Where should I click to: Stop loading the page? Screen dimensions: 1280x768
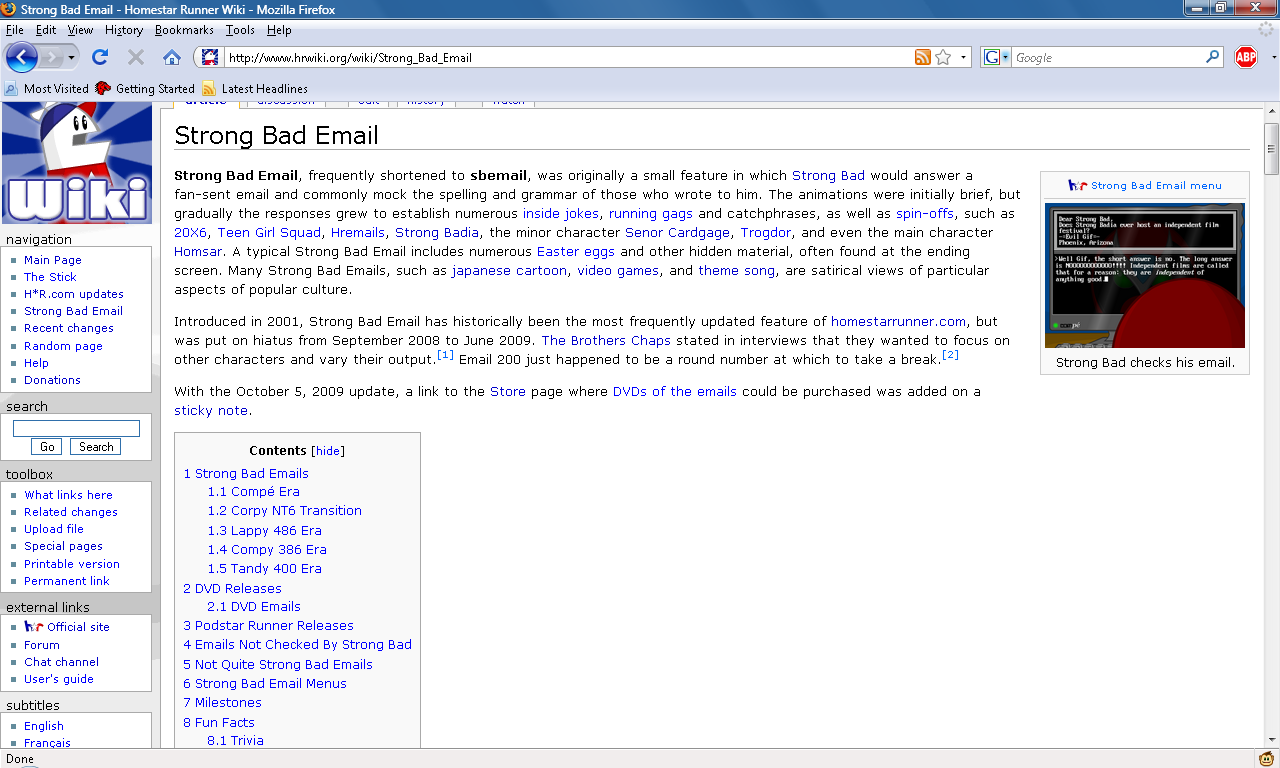(136, 57)
